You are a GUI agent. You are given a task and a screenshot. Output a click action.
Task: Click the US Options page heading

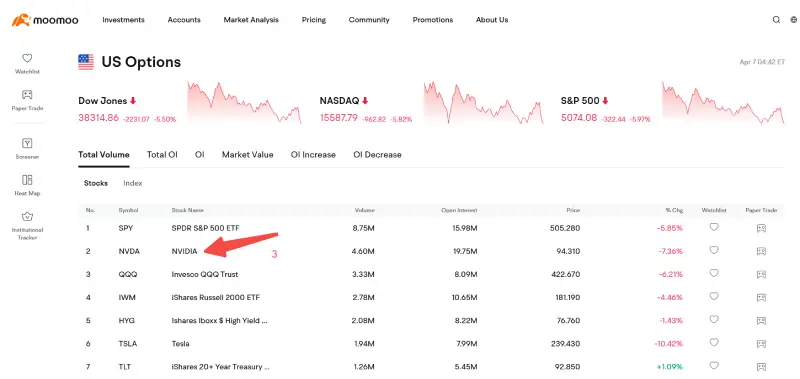[x=141, y=62]
